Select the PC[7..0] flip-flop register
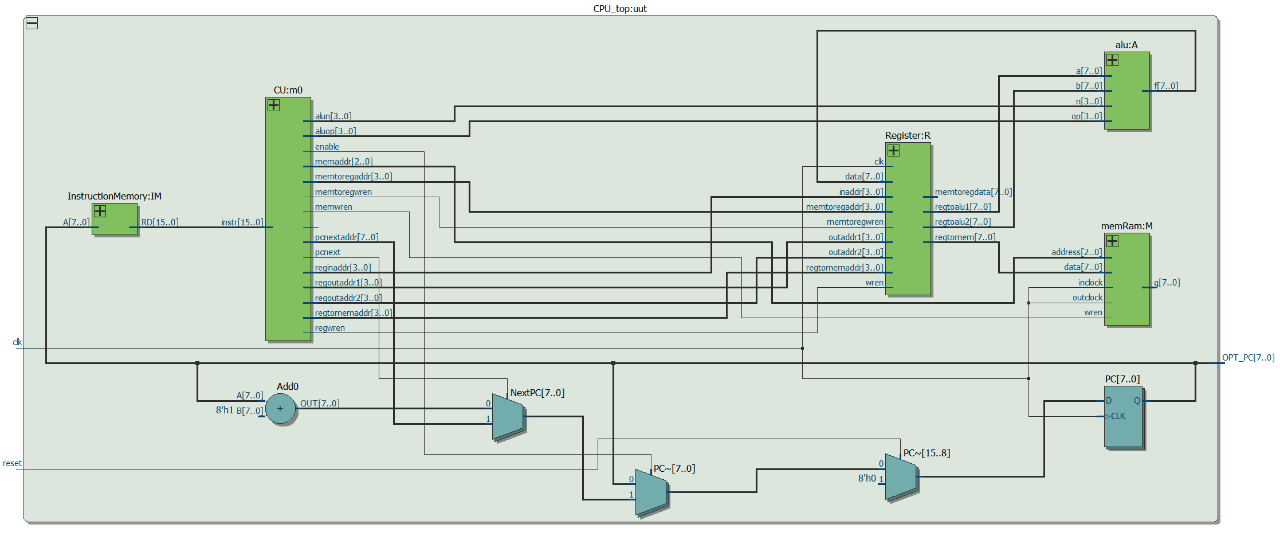Image resolution: width=1280 pixels, height=536 pixels. pos(1124,416)
